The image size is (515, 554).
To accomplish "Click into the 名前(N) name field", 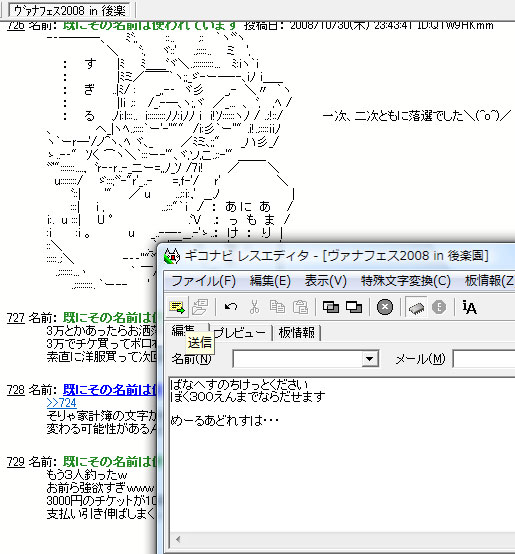I will pyautogui.click(x=297, y=359).
